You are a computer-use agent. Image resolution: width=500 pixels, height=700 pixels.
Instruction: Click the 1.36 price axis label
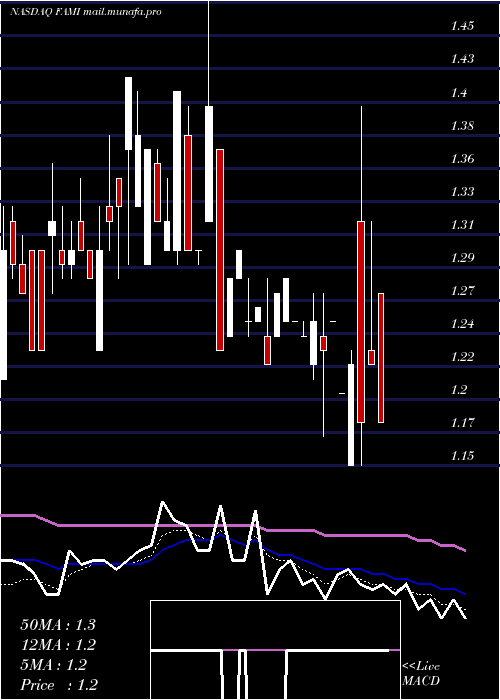point(462,158)
